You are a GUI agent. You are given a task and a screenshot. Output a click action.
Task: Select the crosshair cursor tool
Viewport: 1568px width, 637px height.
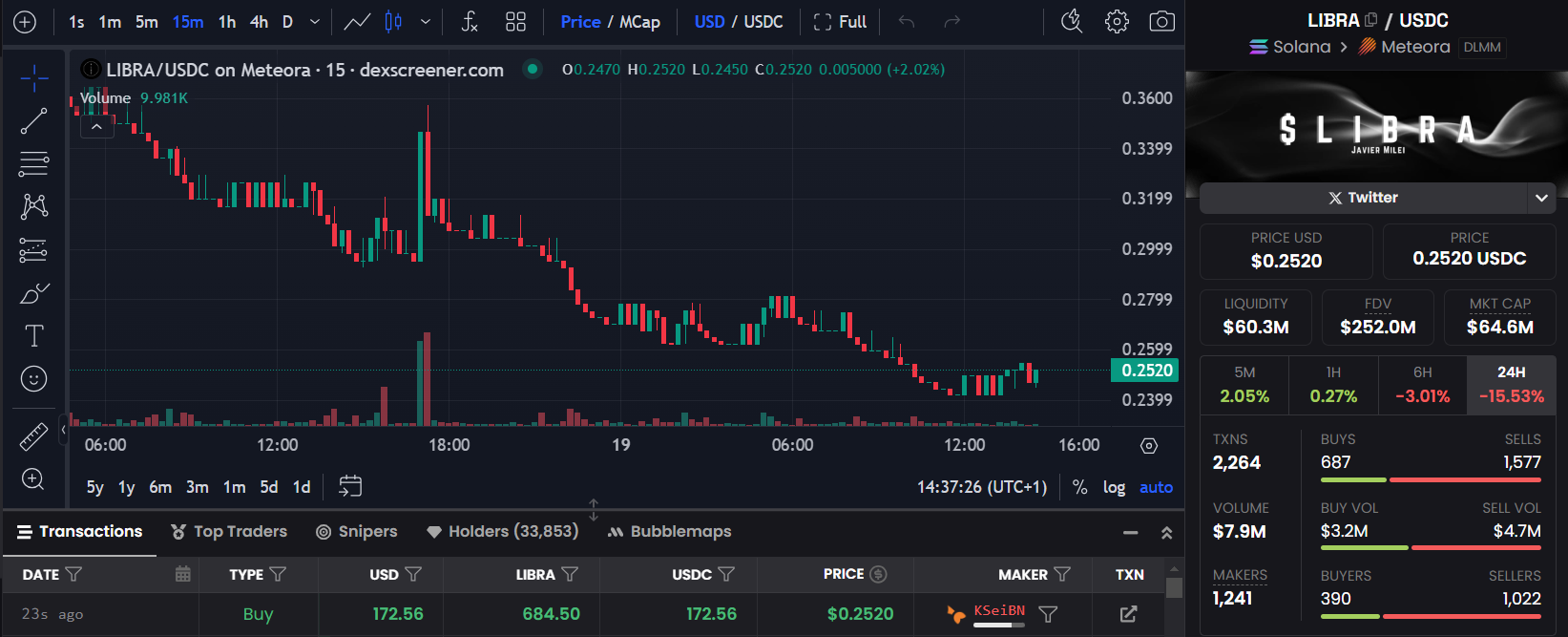click(33, 78)
